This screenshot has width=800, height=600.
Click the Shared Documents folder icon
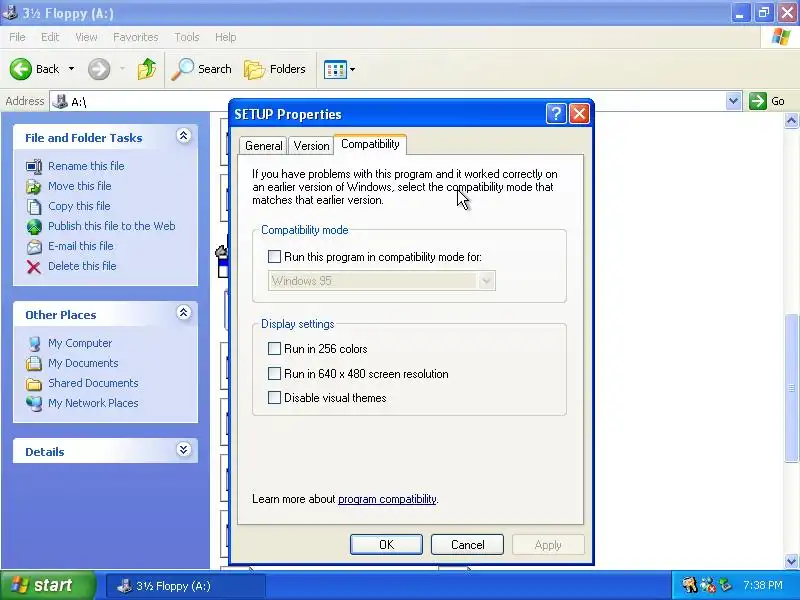pos(34,384)
